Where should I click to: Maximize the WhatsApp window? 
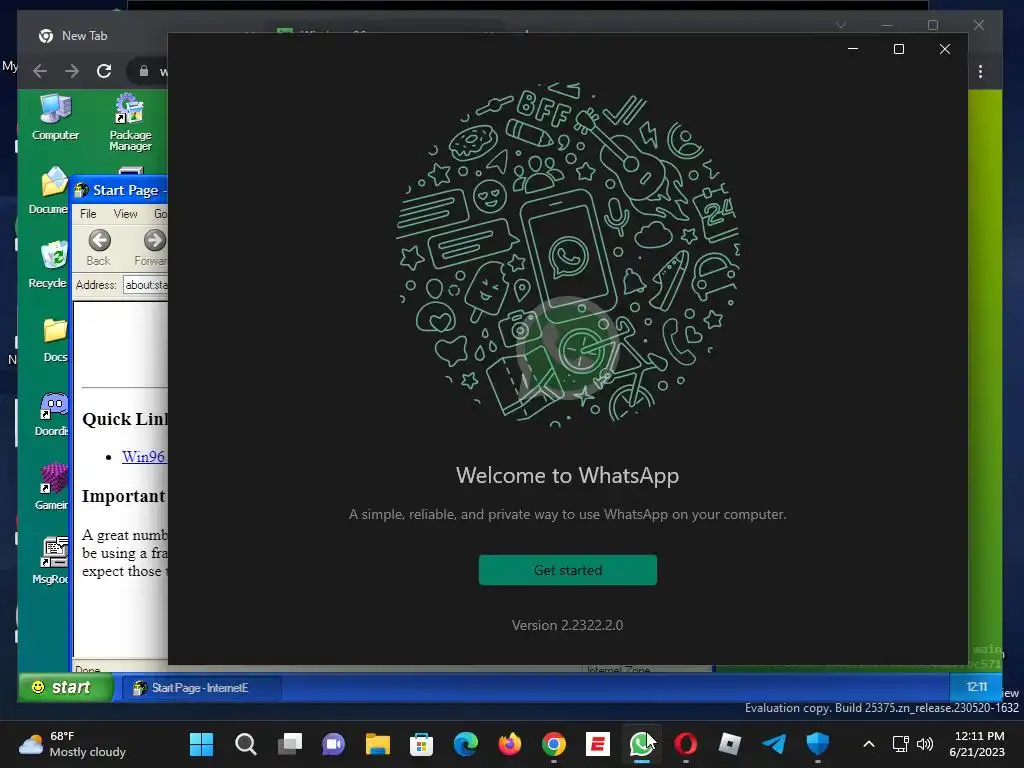[x=899, y=49]
